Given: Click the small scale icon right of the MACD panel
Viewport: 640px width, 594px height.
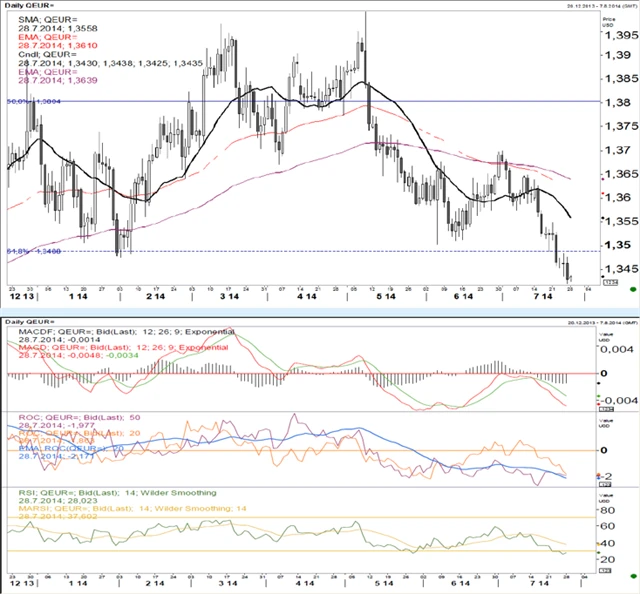Looking at the screenshot, I should (604, 408).
